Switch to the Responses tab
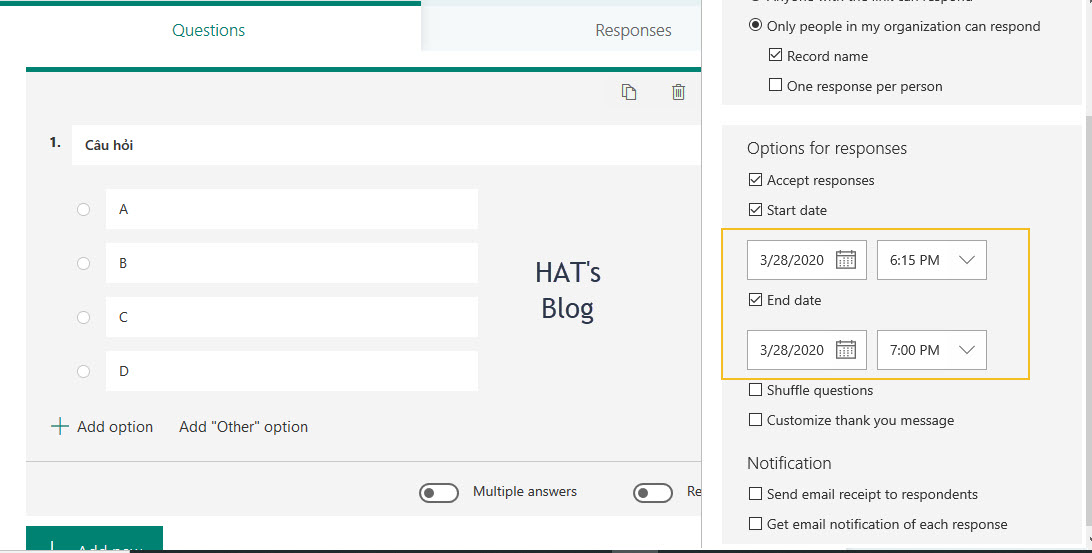The height and width of the screenshot is (553, 1092). [x=633, y=30]
